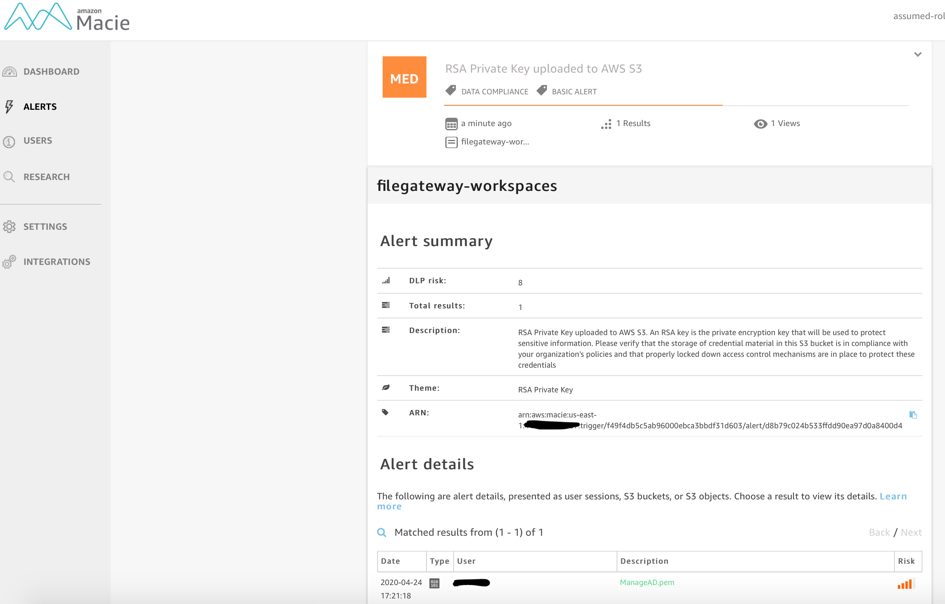The image size is (945, 604).
Task: Click the S3 object type icon
Action: 435,584
